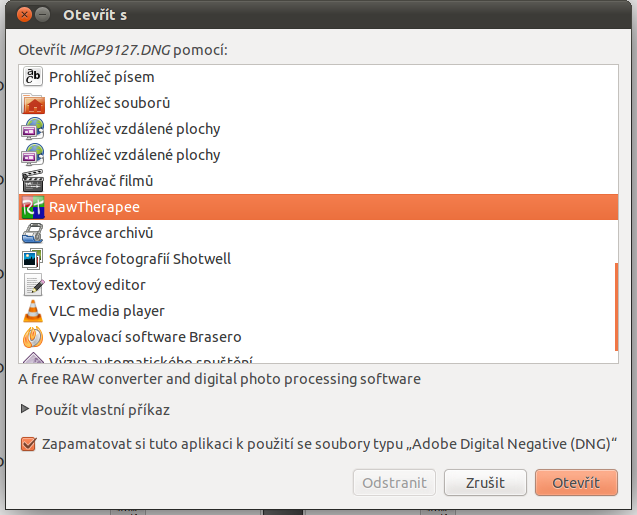Click the 'Zrušit' button to cancel
Viewport: 637px width, 515px height.
(485, 483)
